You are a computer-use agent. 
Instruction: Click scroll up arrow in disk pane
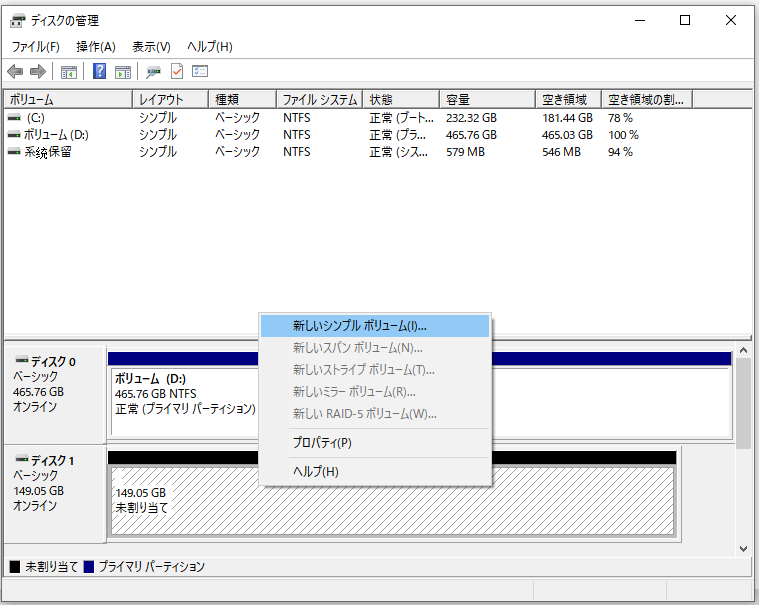(x=744, y=350)
